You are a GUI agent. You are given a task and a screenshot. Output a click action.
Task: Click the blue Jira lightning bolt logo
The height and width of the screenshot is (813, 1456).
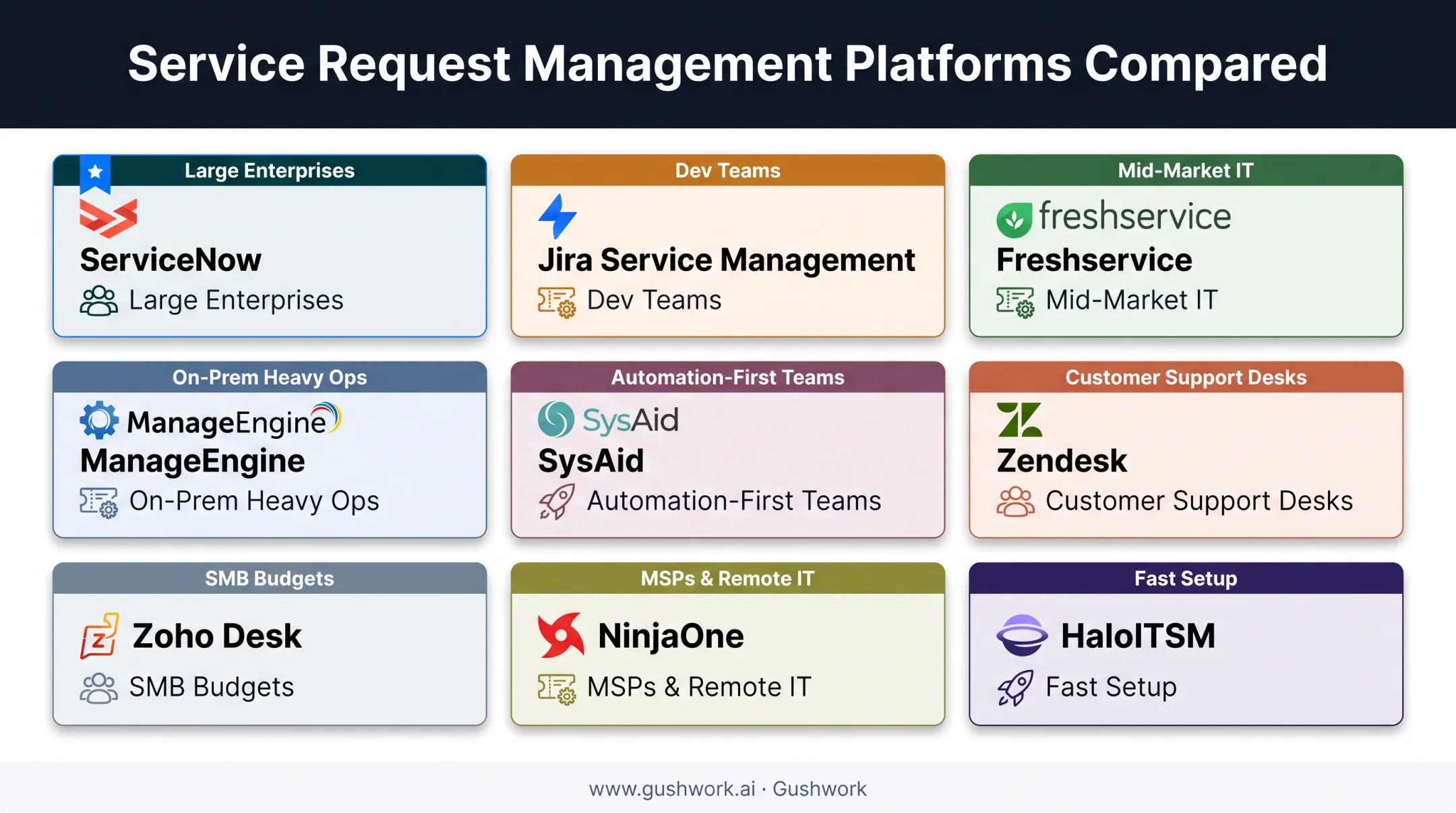[557, 216]
